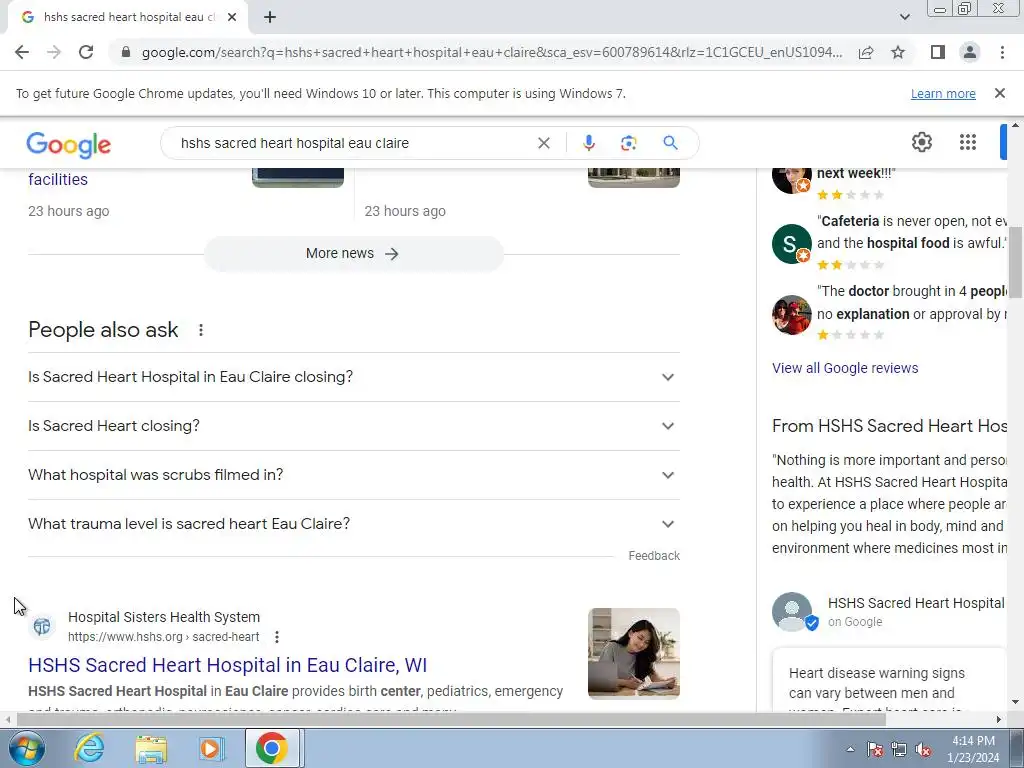Open a new browser tab
Viewport: 1024px width, 768px height.
[x=270, y=17]
